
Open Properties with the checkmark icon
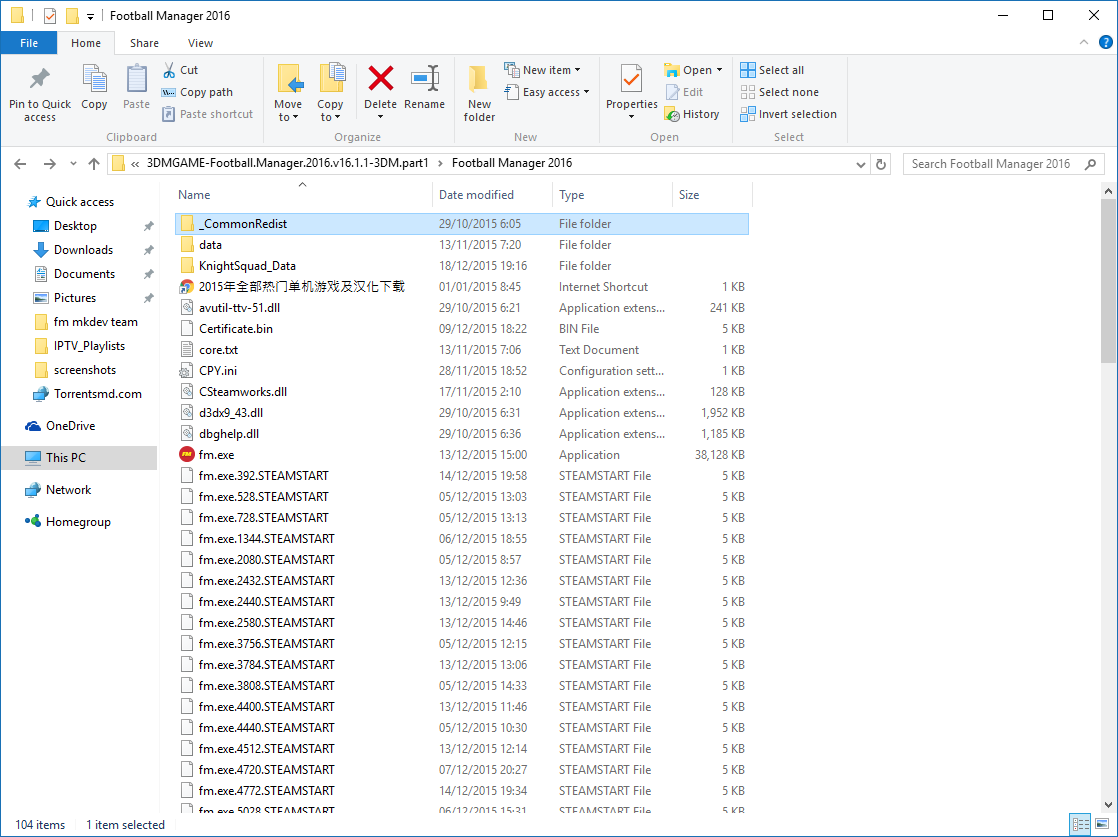click(x=632, y=78)
